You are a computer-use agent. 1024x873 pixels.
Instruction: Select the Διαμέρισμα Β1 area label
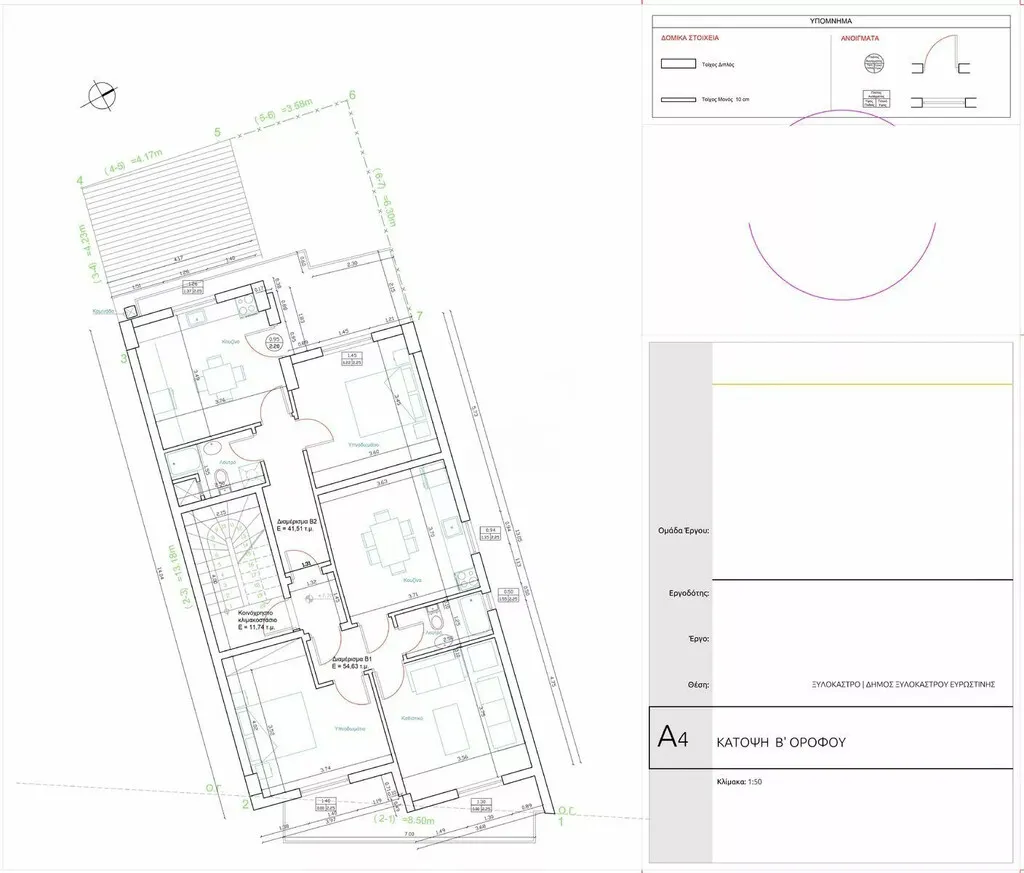pos(351,663)
